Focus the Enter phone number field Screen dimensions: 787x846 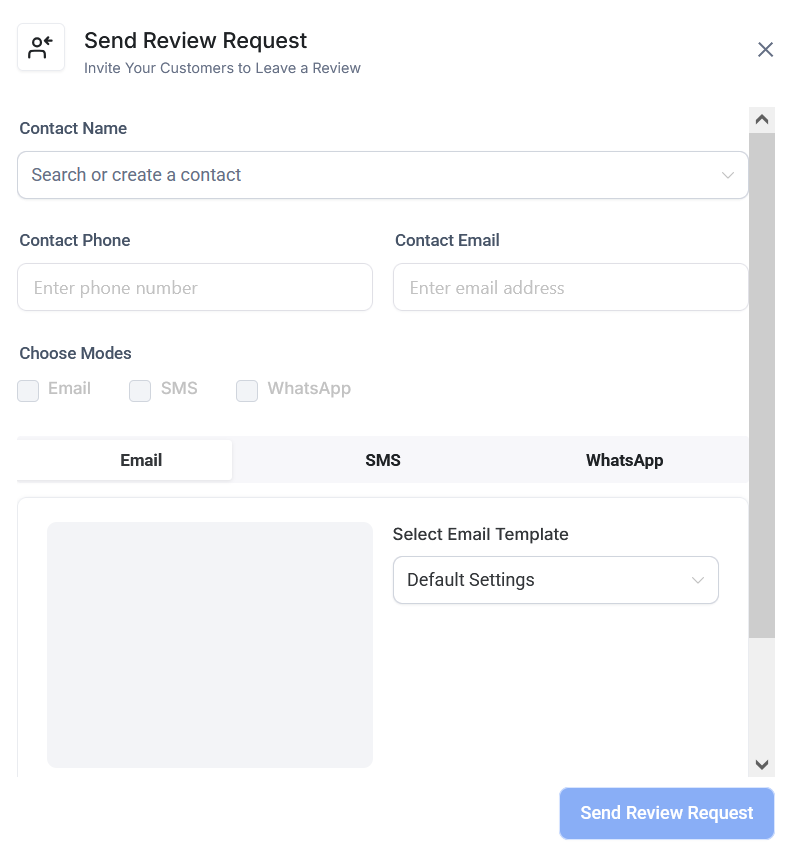[x=195, y=288]
